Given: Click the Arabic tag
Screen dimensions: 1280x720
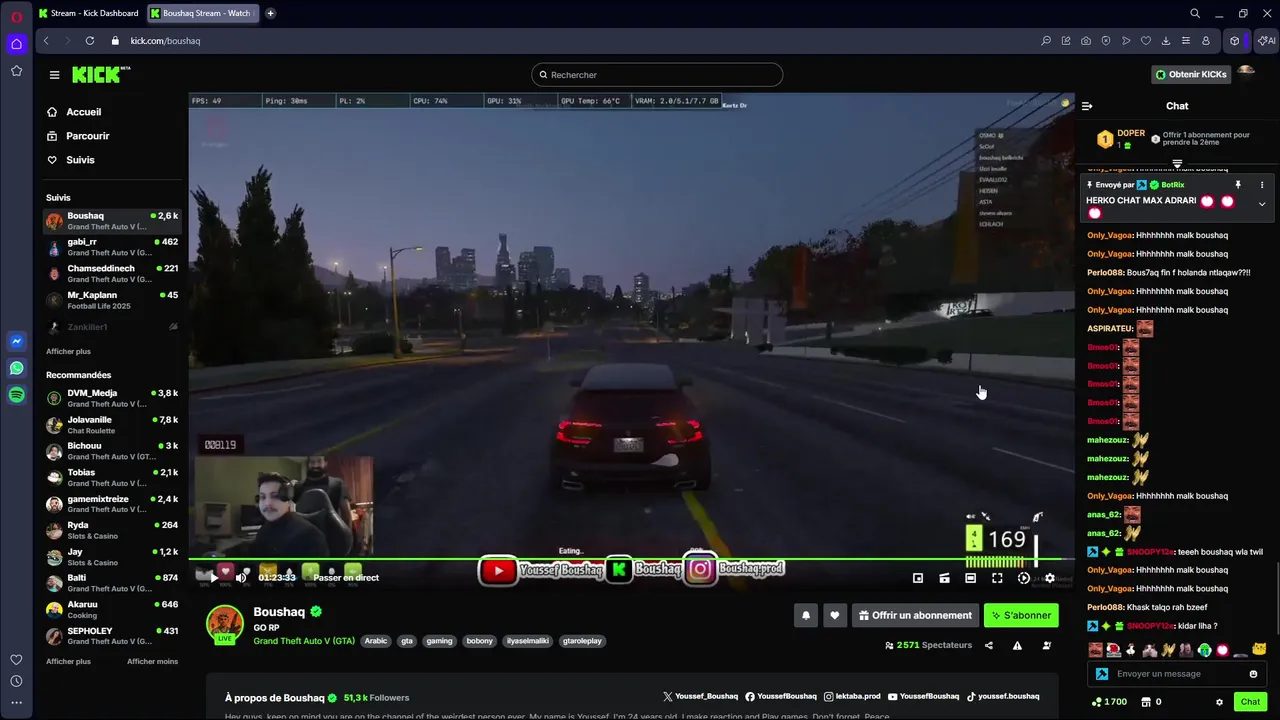Looking at the screenshot, I should tap(375, 641).
